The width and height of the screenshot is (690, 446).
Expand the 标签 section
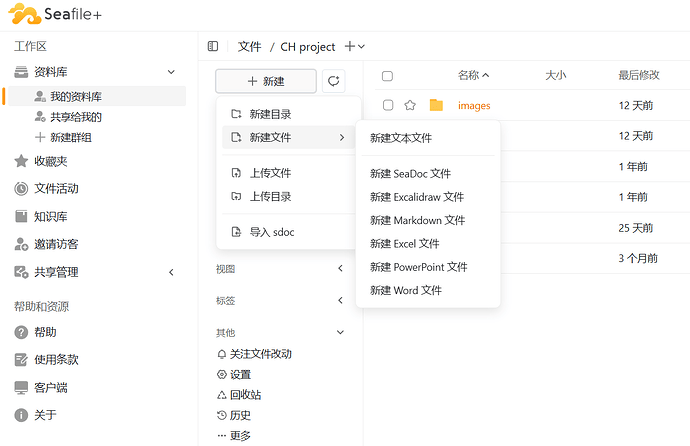340,300
